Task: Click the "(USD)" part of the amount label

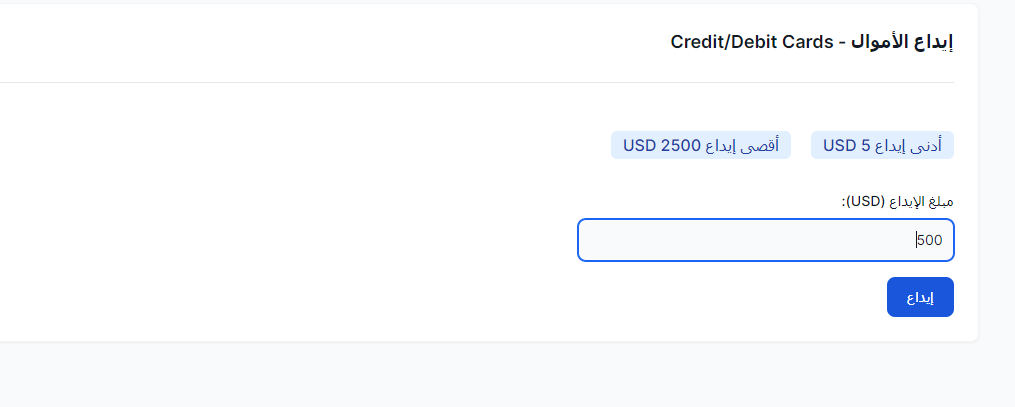Action: coord(865,201)
